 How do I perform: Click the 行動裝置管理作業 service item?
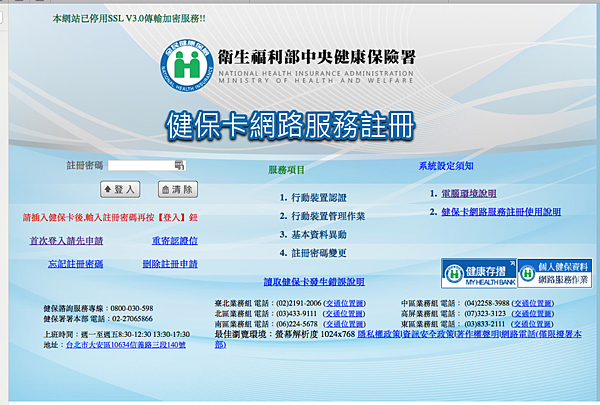click(x=328, y=216)
